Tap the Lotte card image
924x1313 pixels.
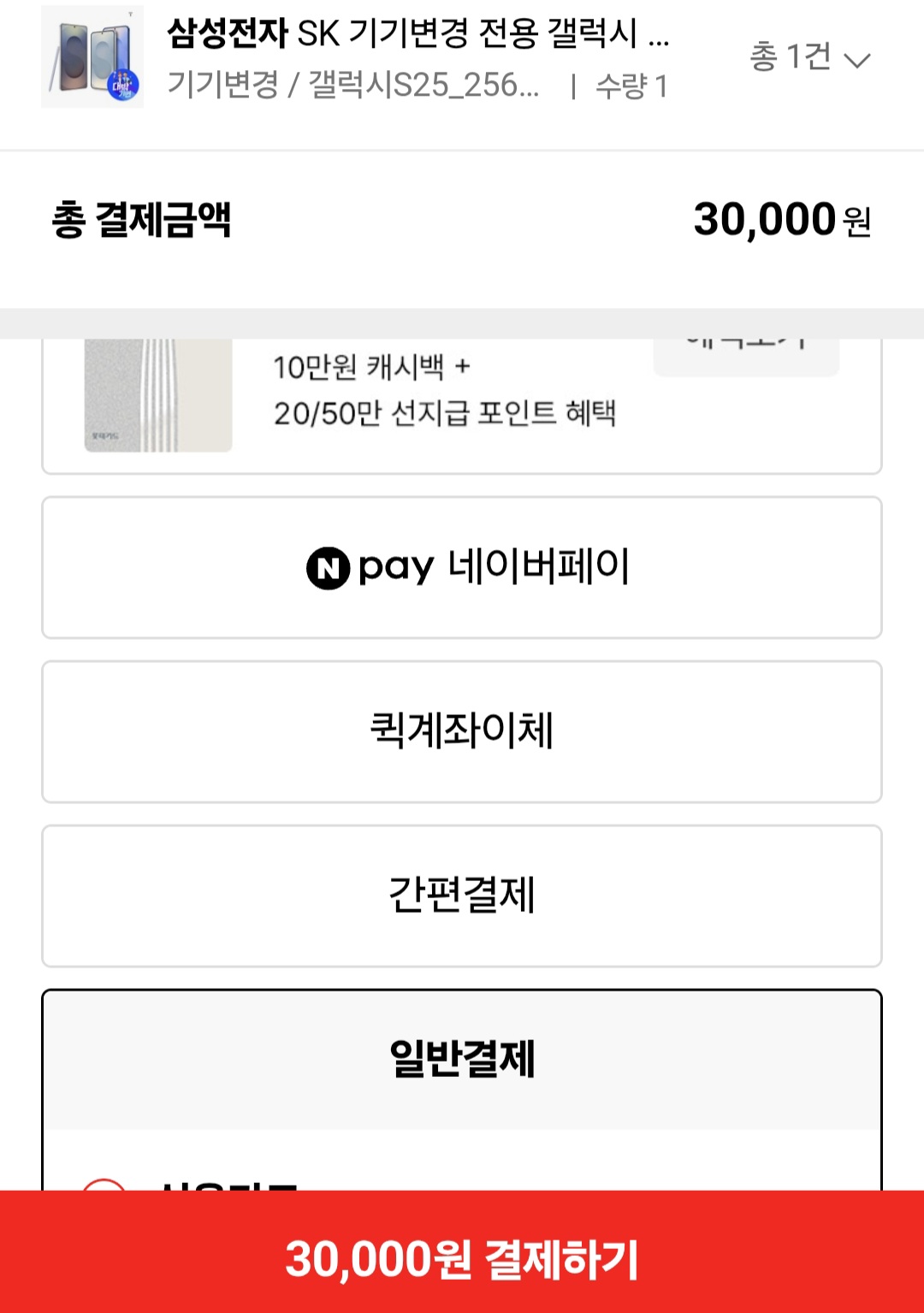pyautogui.click(x=158, y=395)
